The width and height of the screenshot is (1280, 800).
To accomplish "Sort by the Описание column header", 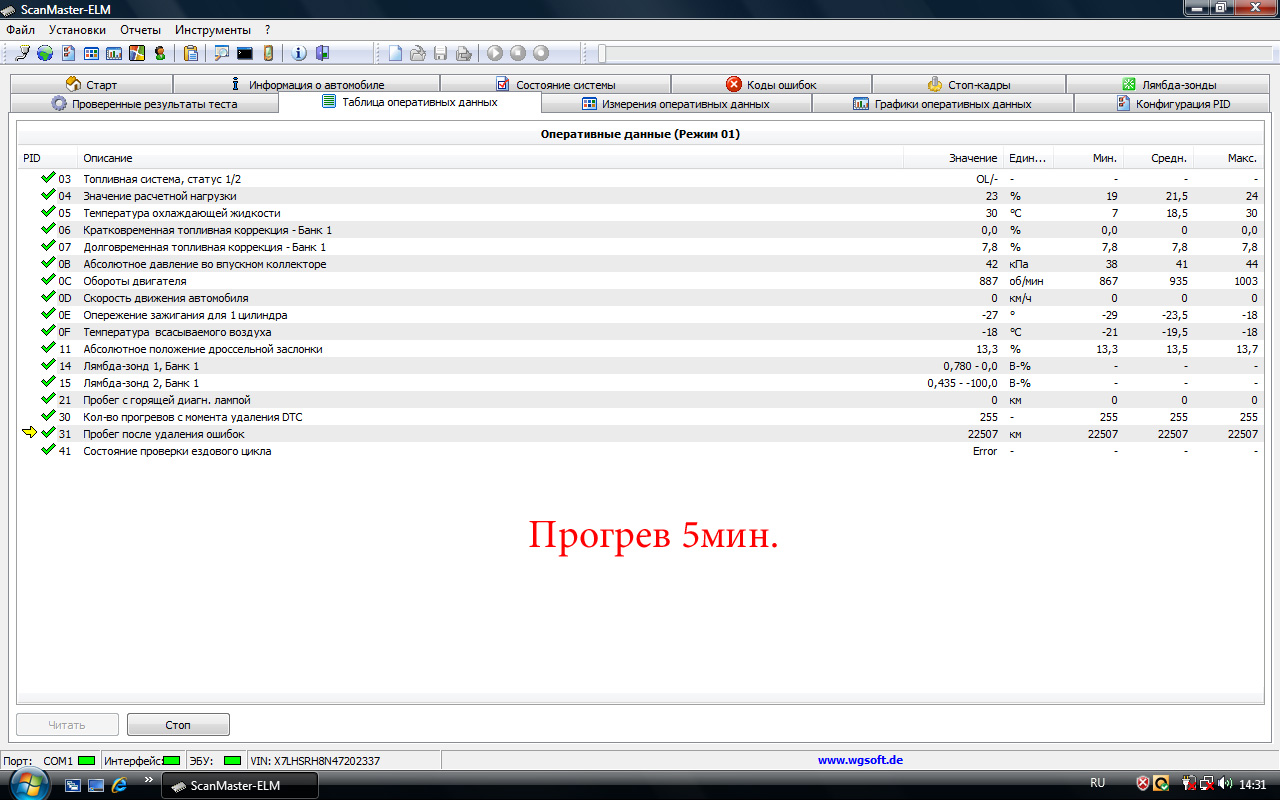I will [490, 158].
